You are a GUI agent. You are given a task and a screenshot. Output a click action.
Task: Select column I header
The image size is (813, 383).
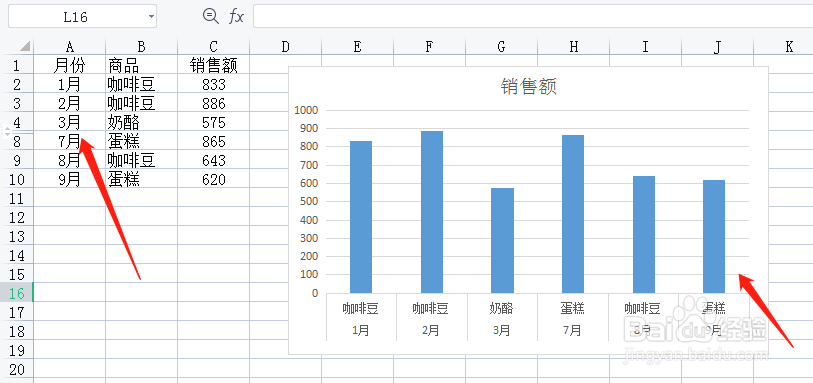coord(646,47)
